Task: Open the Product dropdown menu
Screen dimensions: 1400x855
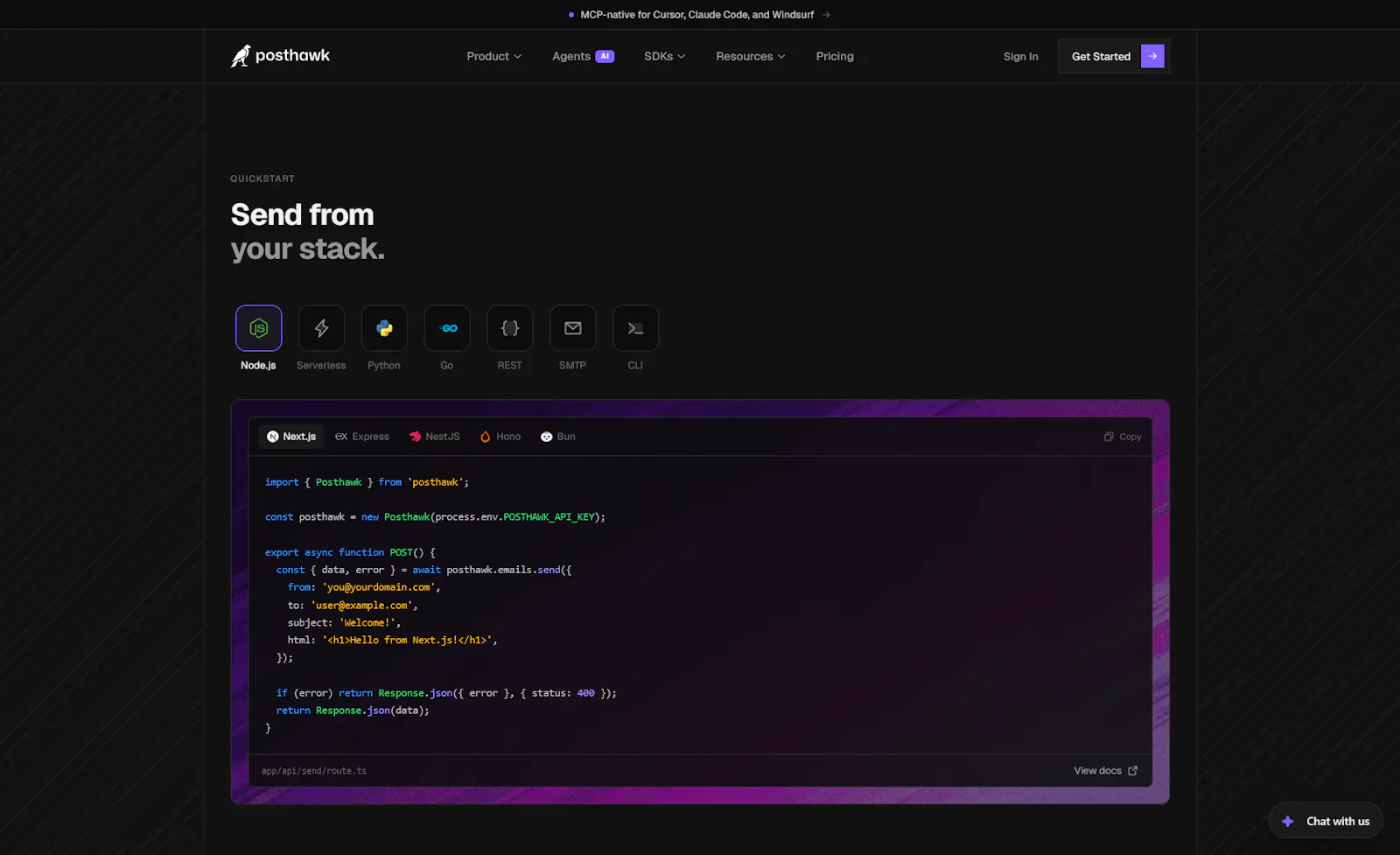Action: coord(493,56)
